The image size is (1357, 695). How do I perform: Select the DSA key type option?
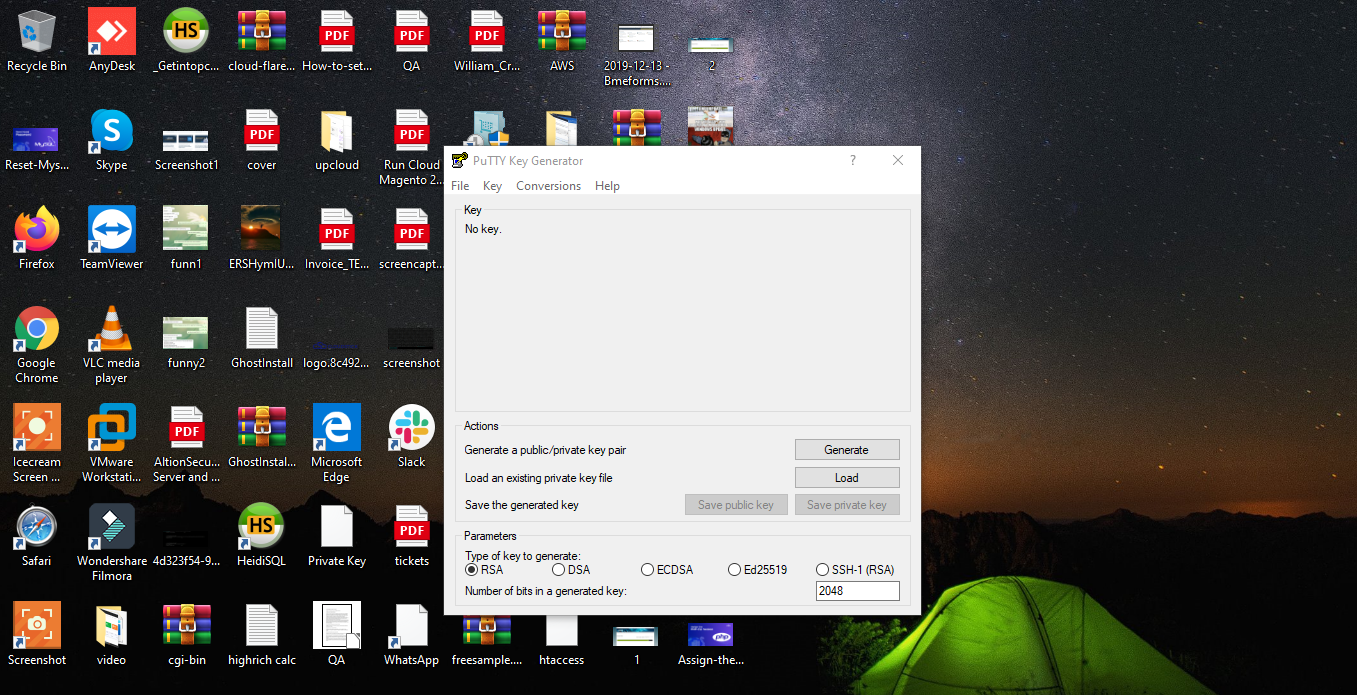[558, 570]
